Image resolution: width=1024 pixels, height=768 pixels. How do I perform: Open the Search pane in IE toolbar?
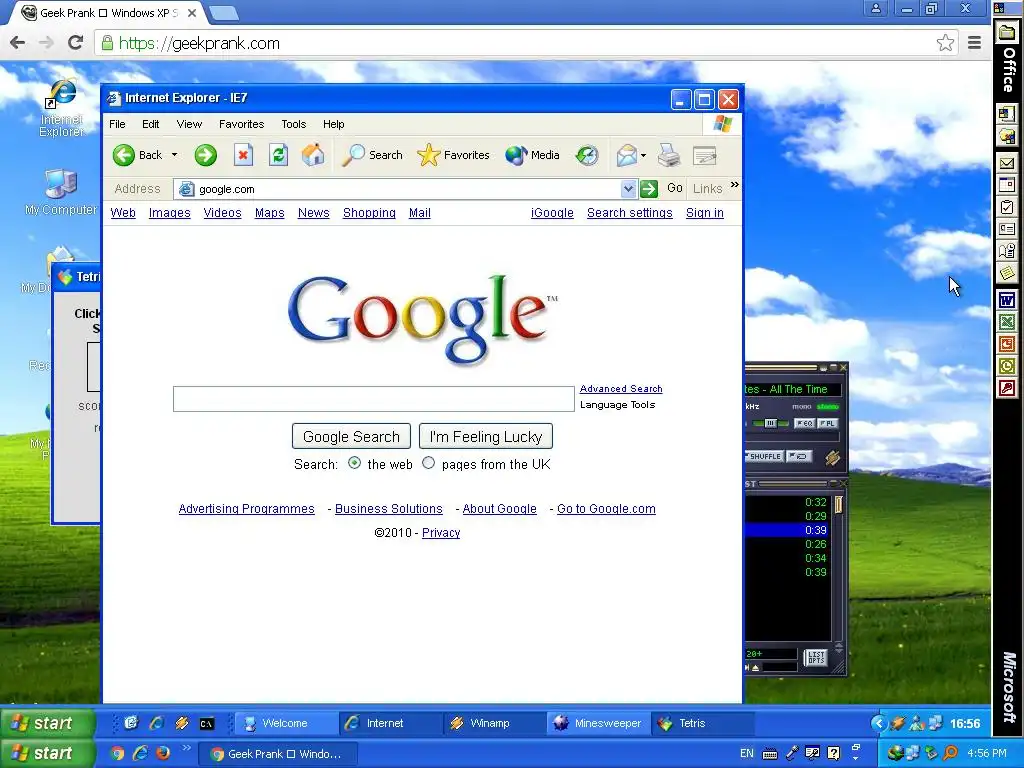(372, 155)
